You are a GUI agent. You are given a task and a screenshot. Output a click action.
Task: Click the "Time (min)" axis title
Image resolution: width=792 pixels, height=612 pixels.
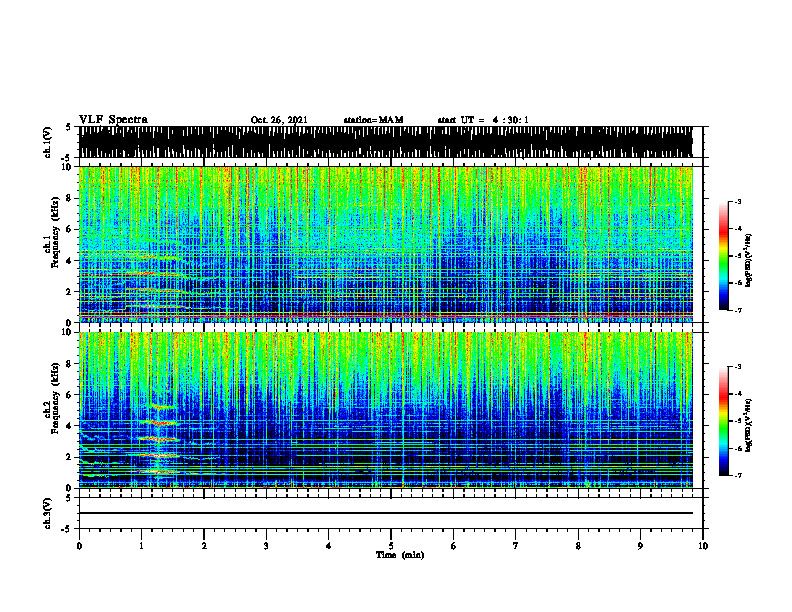pos(400,555)
